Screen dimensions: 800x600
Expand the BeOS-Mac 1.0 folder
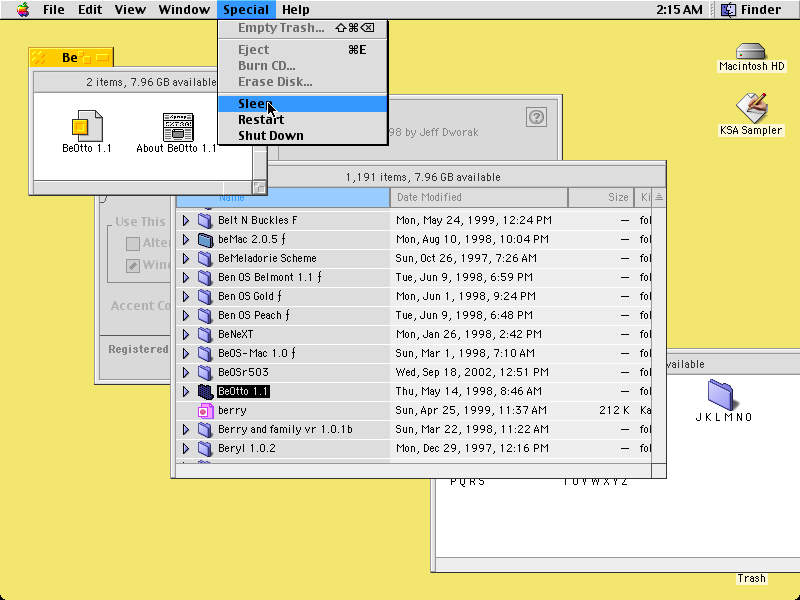pyautogui.click(x=186, y=353)
